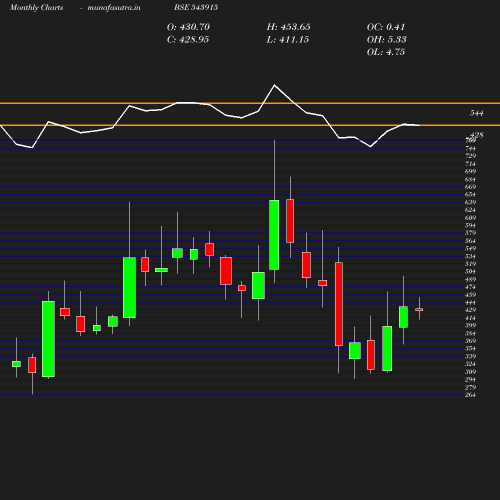Click price axis label "549"
This screenshot has width=500, height=500.
point(470,248)
